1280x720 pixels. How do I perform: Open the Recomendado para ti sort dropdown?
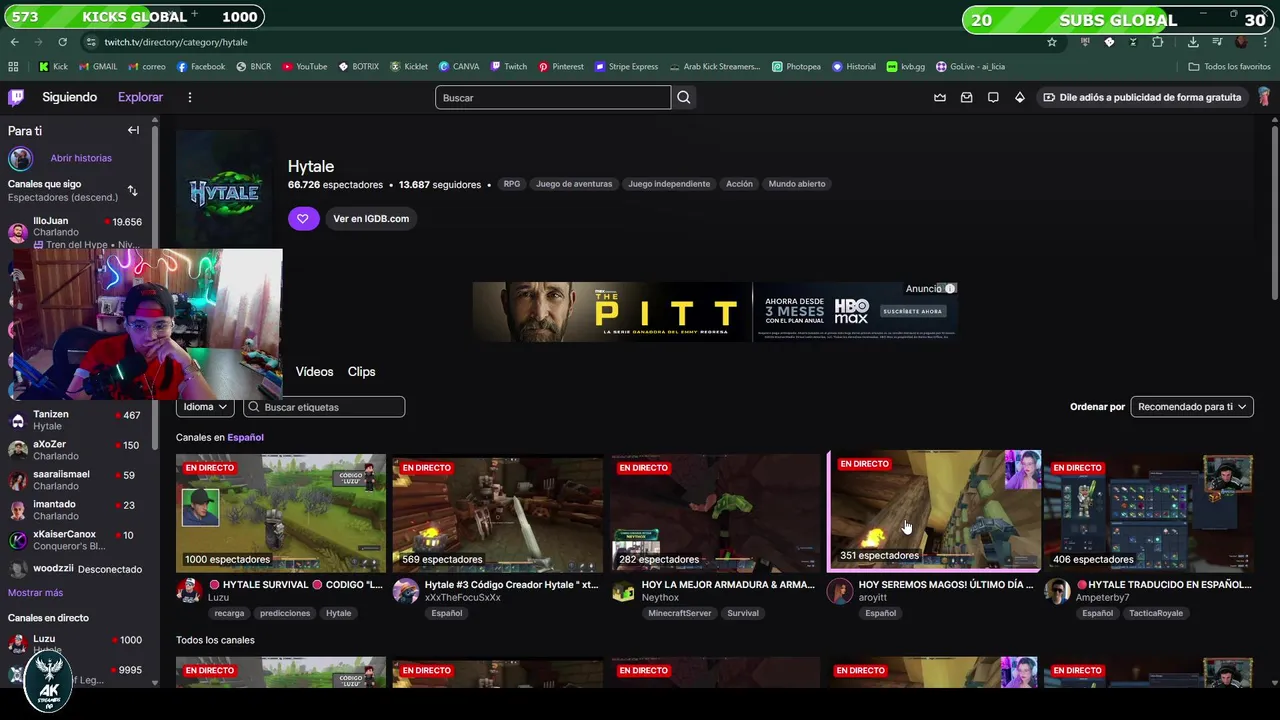click(x=1192, y=407)
